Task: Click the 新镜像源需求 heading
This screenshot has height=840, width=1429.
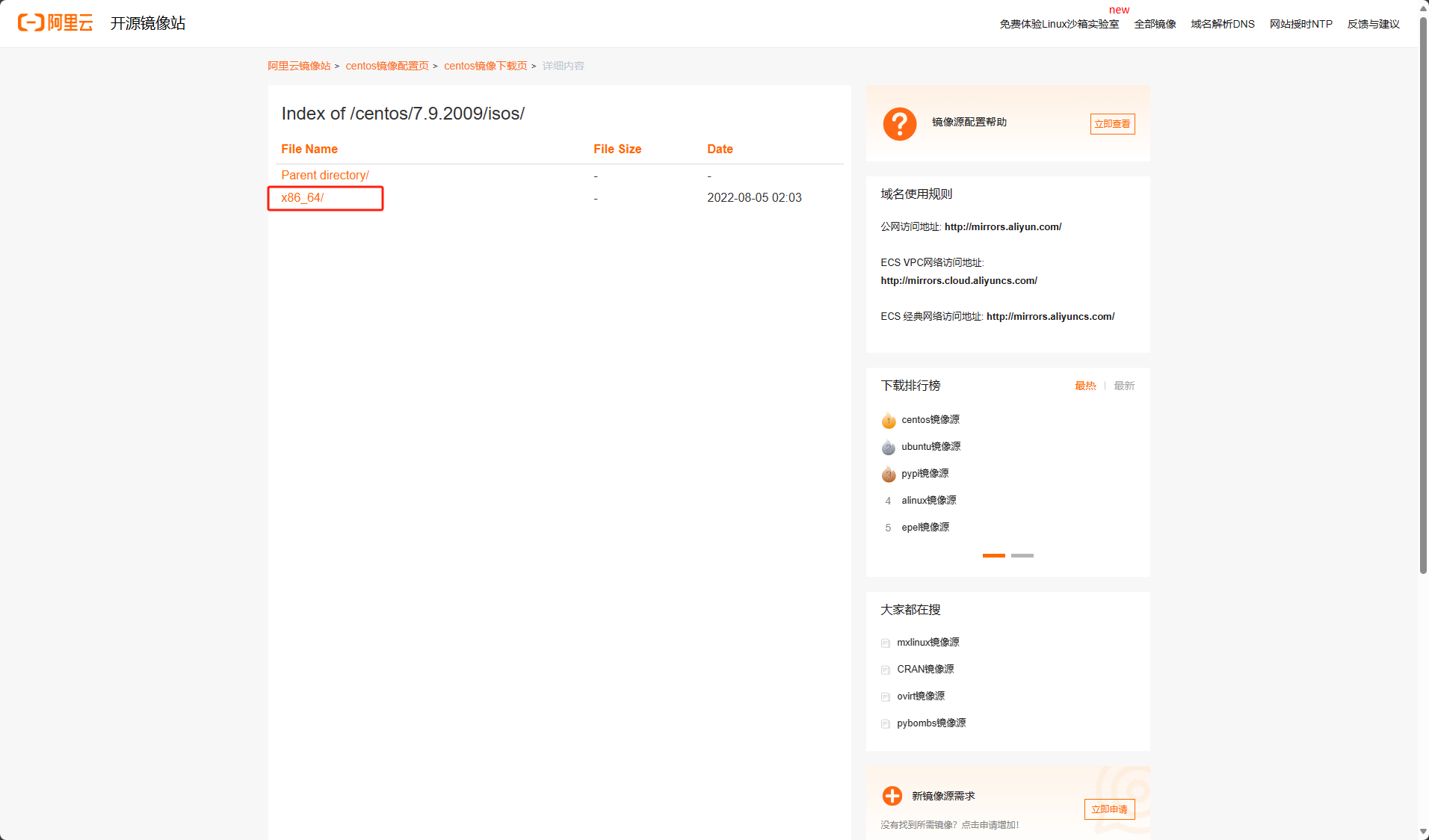Action: (x=942, y=796)
